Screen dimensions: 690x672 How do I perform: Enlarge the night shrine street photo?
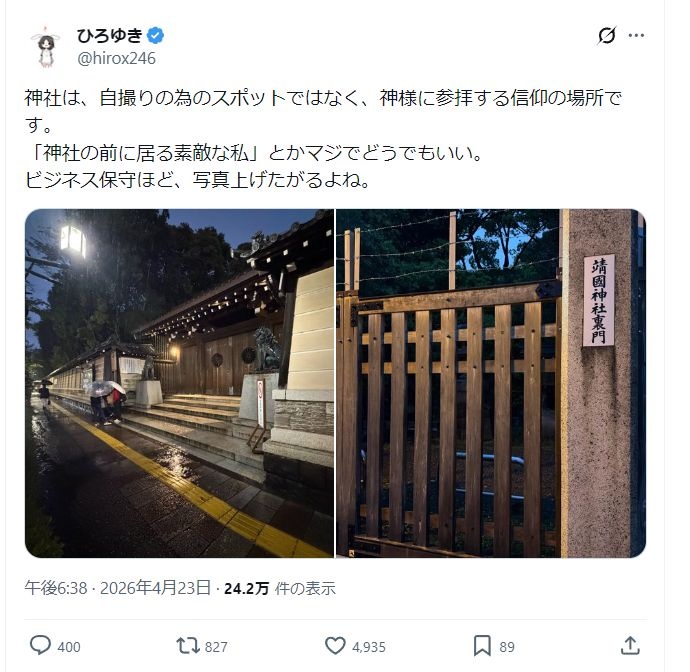(x=179, y=383)
